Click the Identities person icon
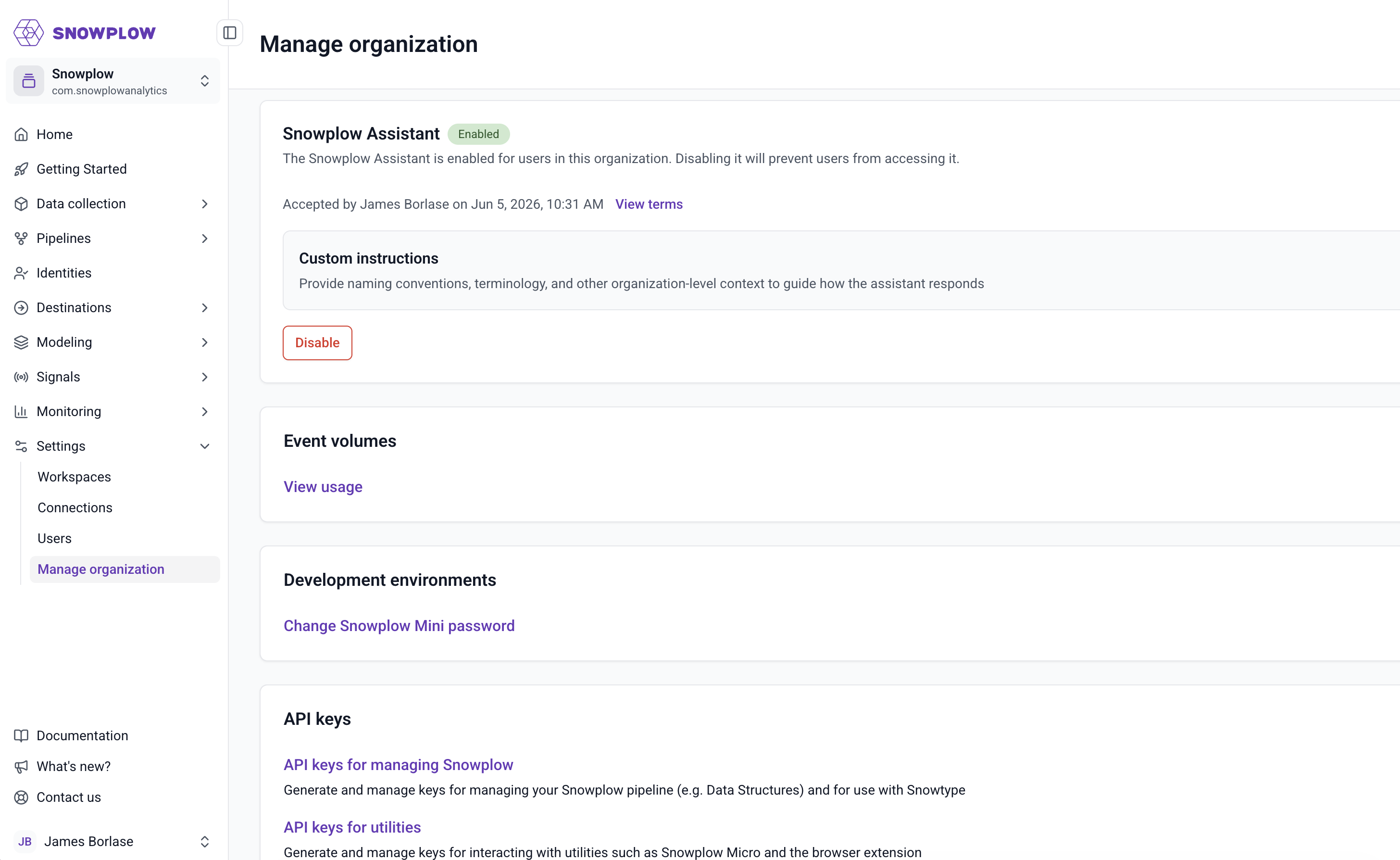 pyautogui.click(x=21, y=274)
